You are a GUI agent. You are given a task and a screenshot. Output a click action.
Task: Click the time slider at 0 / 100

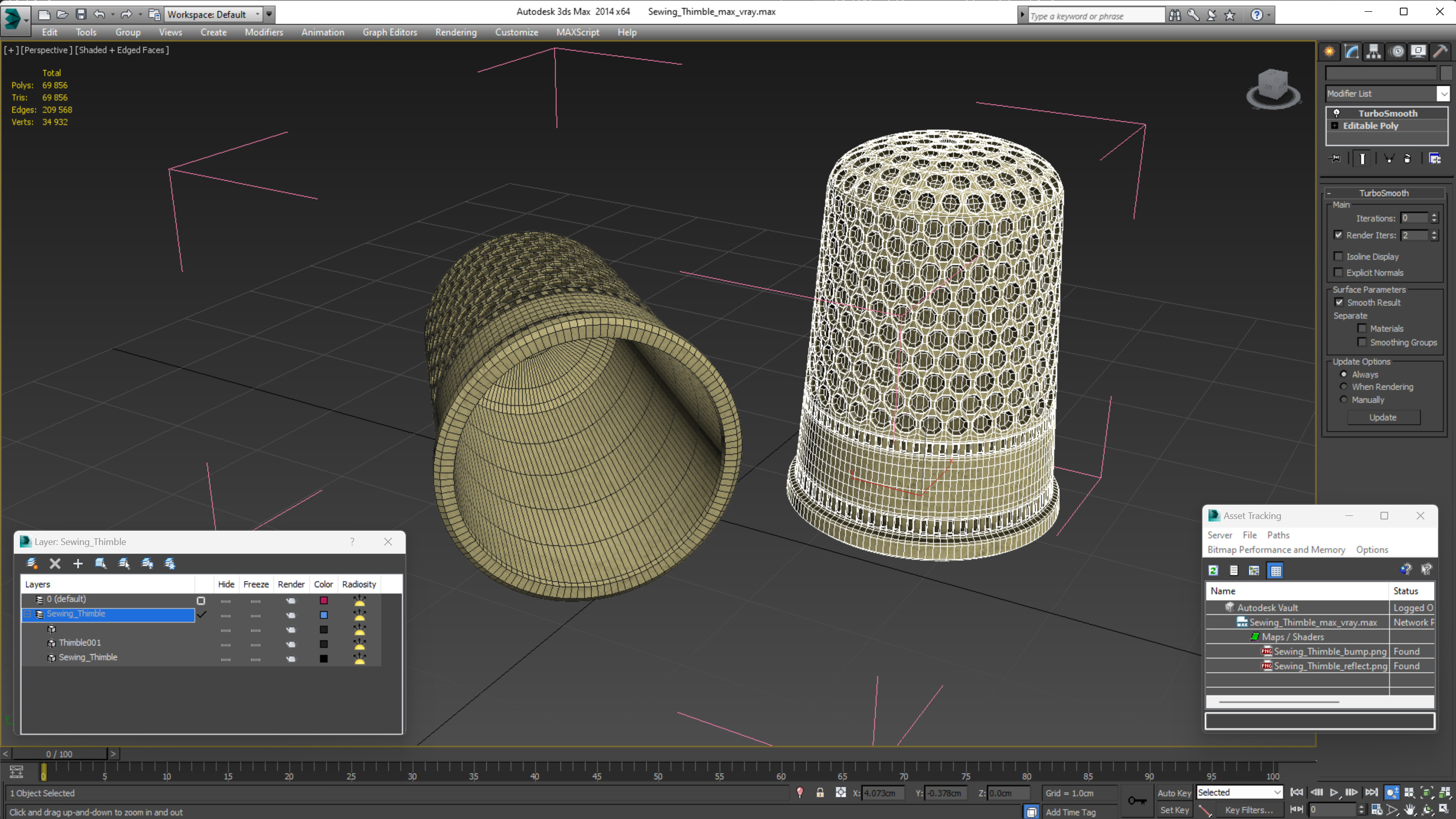(59, 754)
